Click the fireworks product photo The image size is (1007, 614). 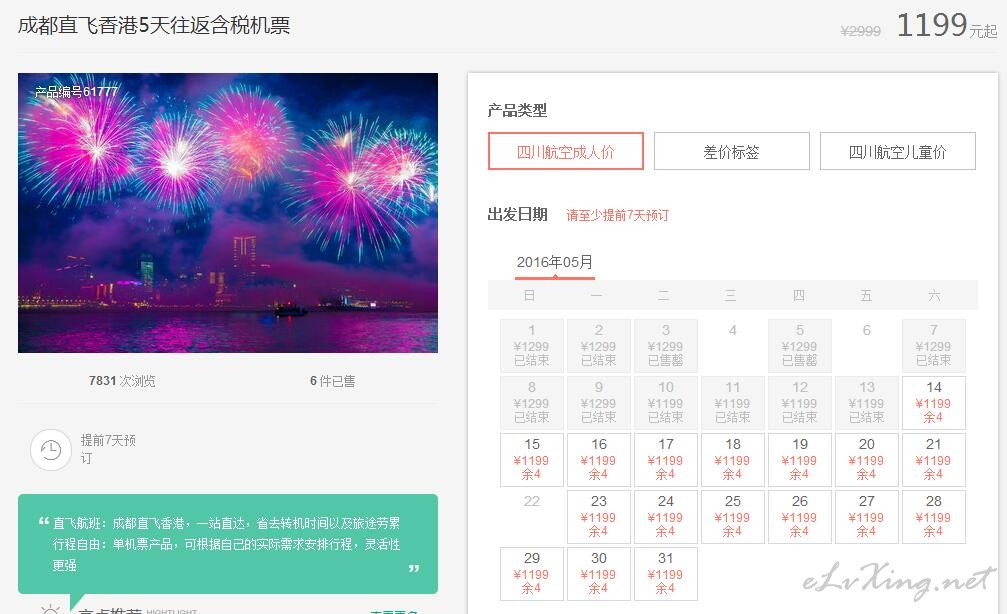point(228,213)
